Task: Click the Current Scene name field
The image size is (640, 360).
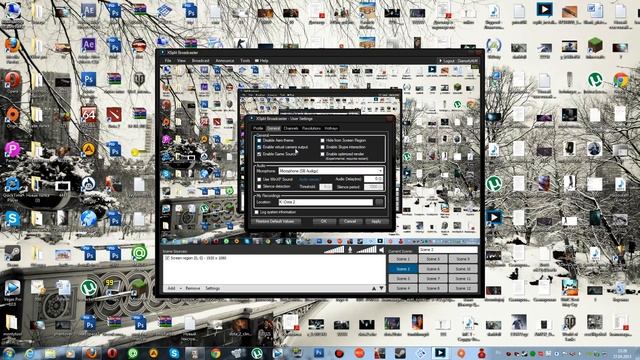Action: tap(448, 249)
